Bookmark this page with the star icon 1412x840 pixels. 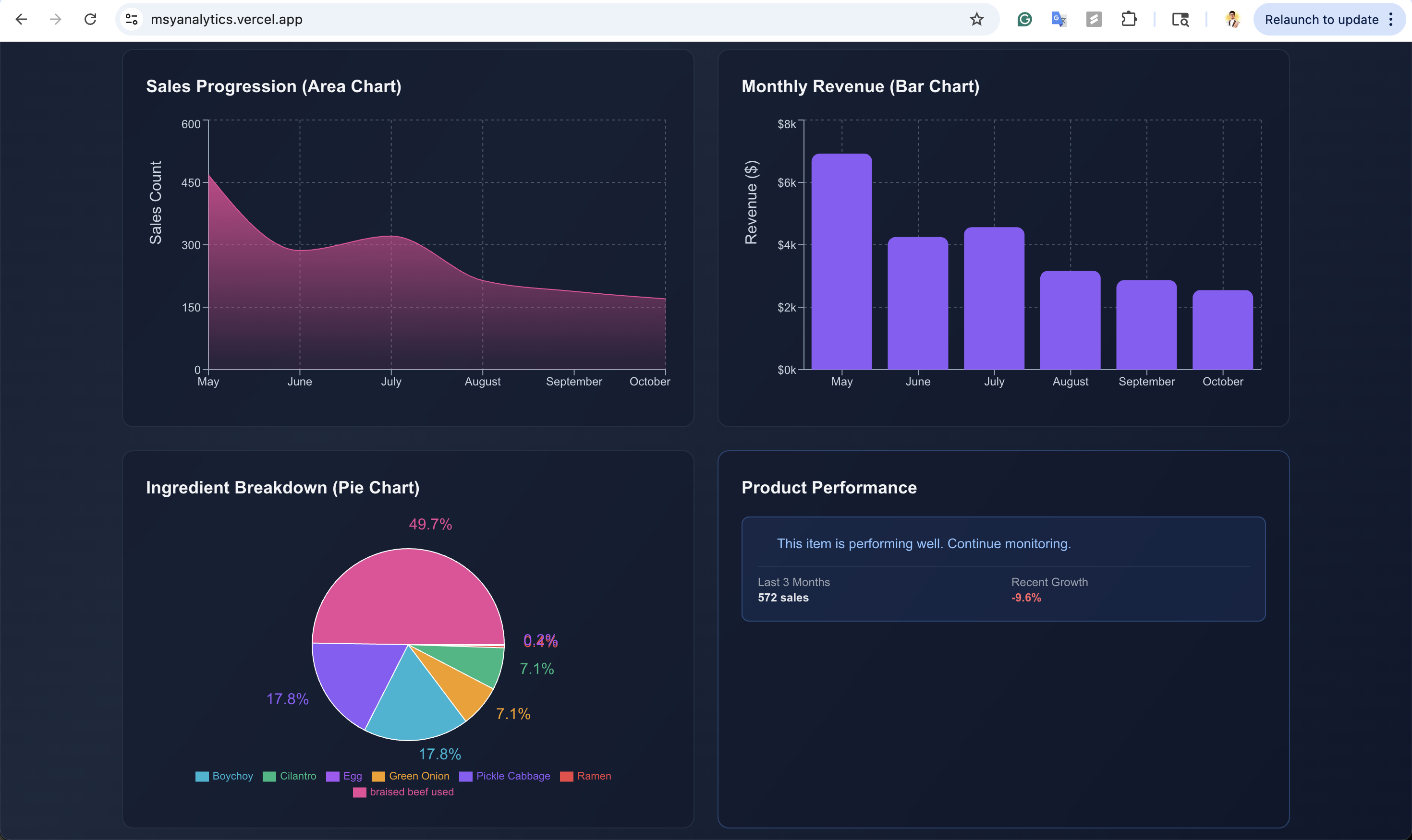pyautogui.click(x=976, y=19)
